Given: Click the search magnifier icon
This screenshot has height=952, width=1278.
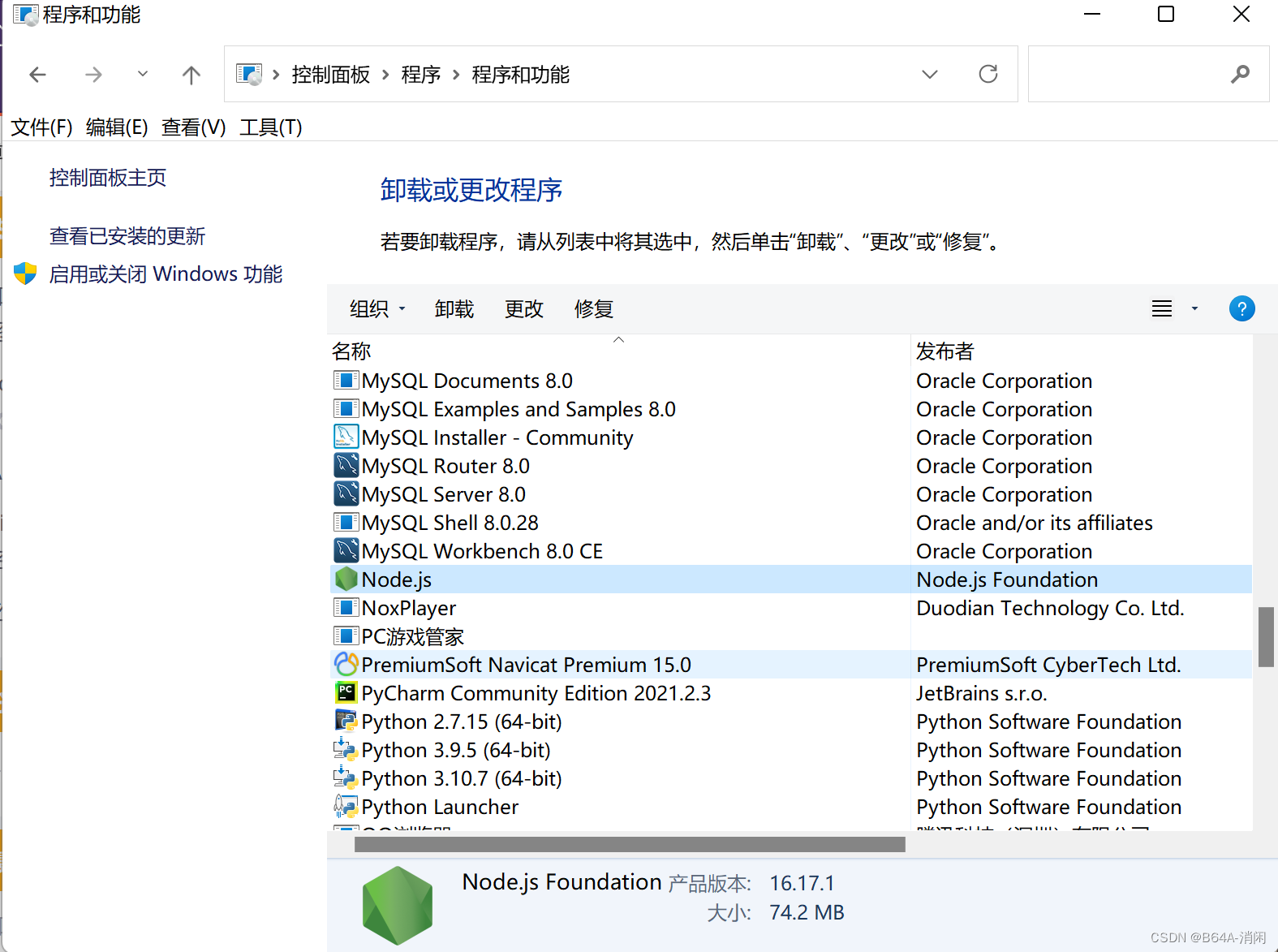Looking at the screenshot, I should click(1240, 74).
